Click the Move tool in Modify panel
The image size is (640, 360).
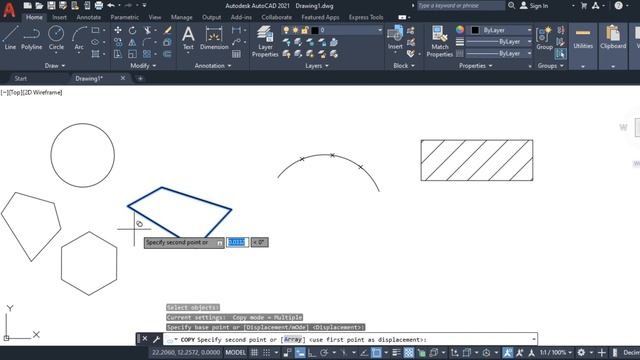(118, 30)
